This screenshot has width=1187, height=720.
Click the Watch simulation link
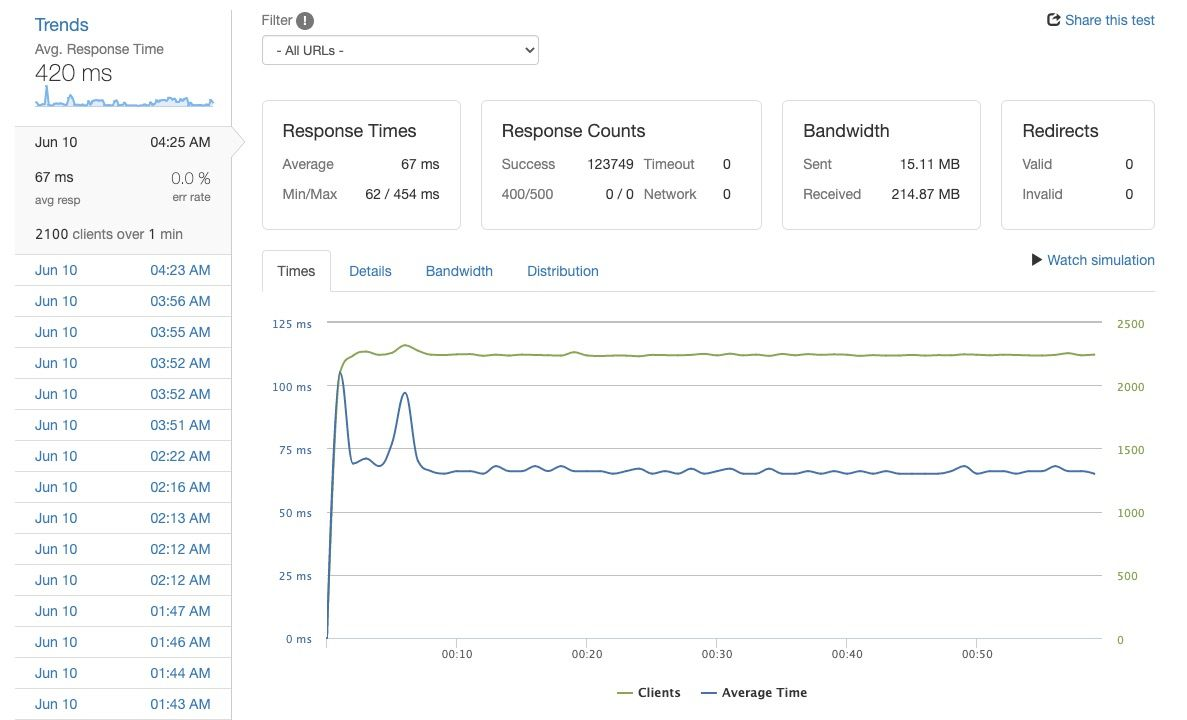tap(1101, 260)
